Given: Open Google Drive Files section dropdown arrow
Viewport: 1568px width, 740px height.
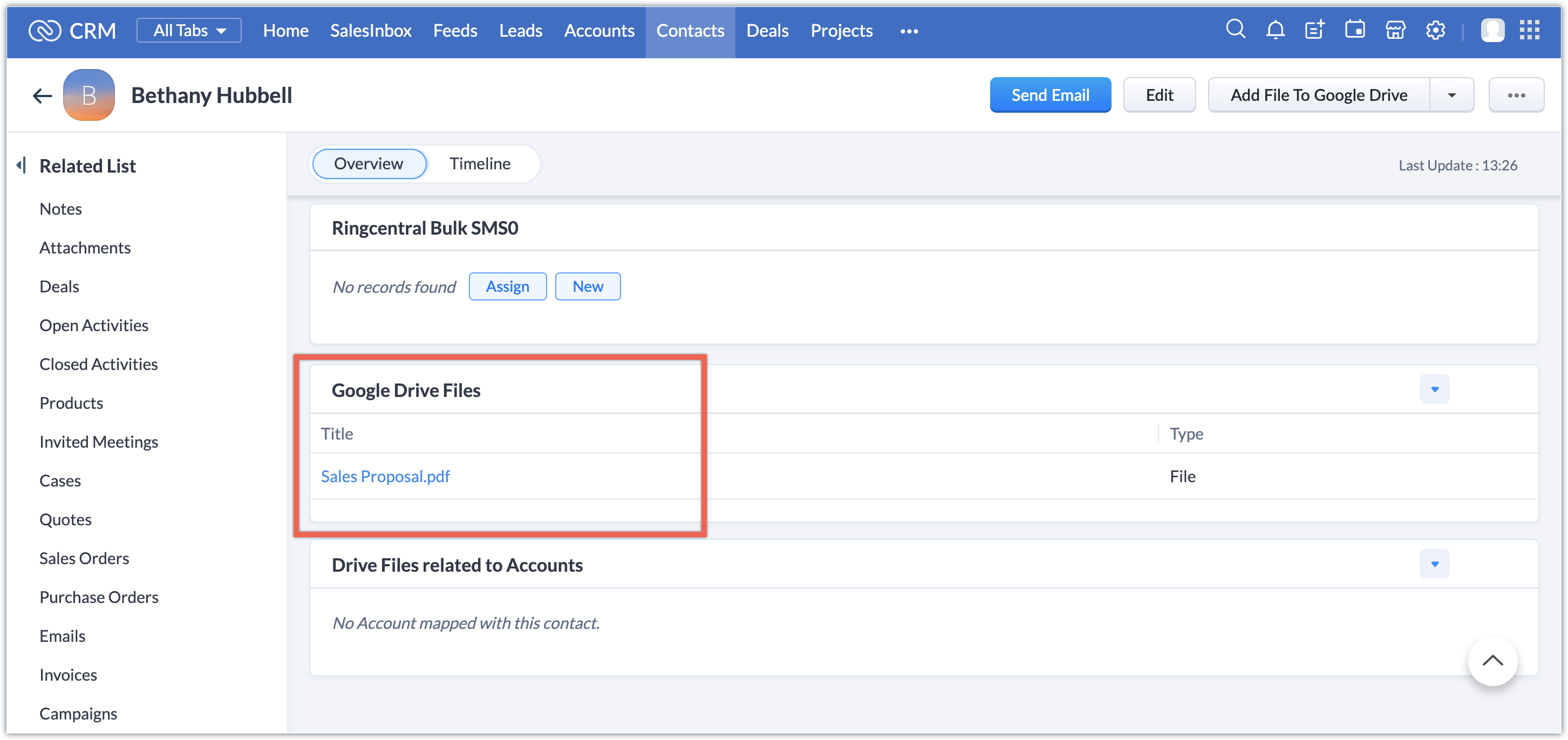Looking at the screenshot, I should pyautogui.click(x=1435, y=389).
